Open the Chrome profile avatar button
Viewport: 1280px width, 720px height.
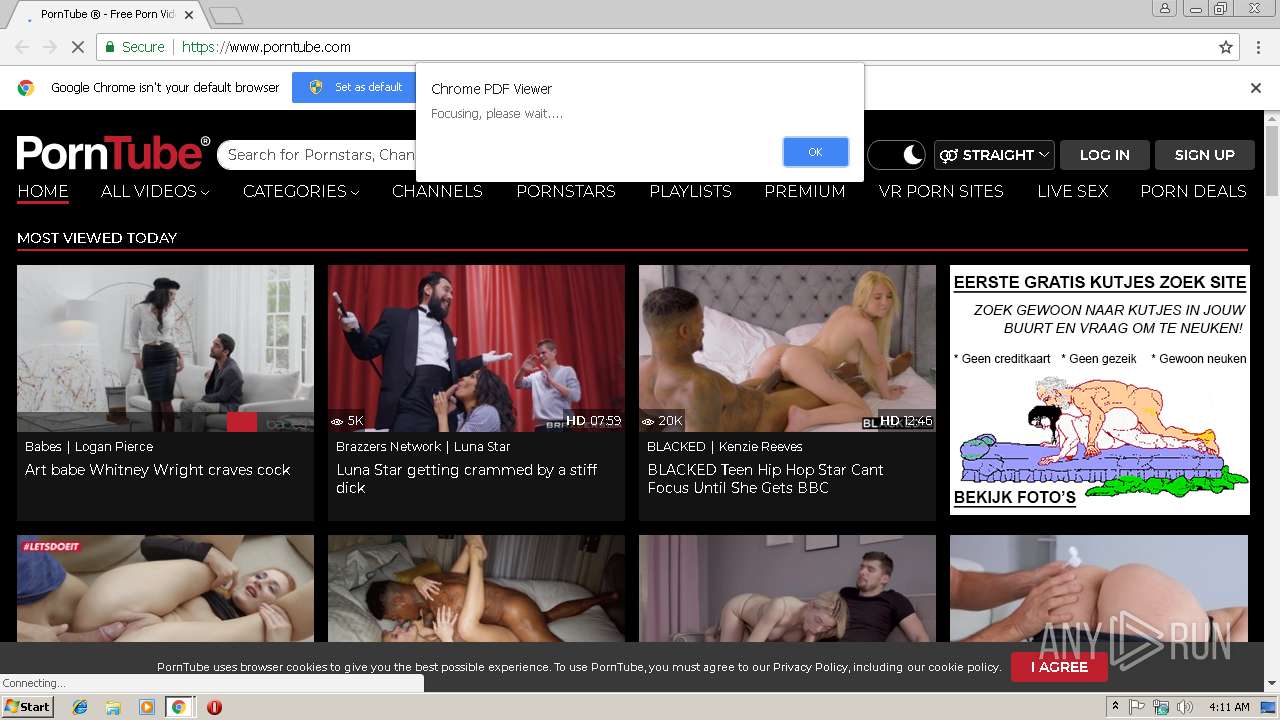(x=1165, y=9)
